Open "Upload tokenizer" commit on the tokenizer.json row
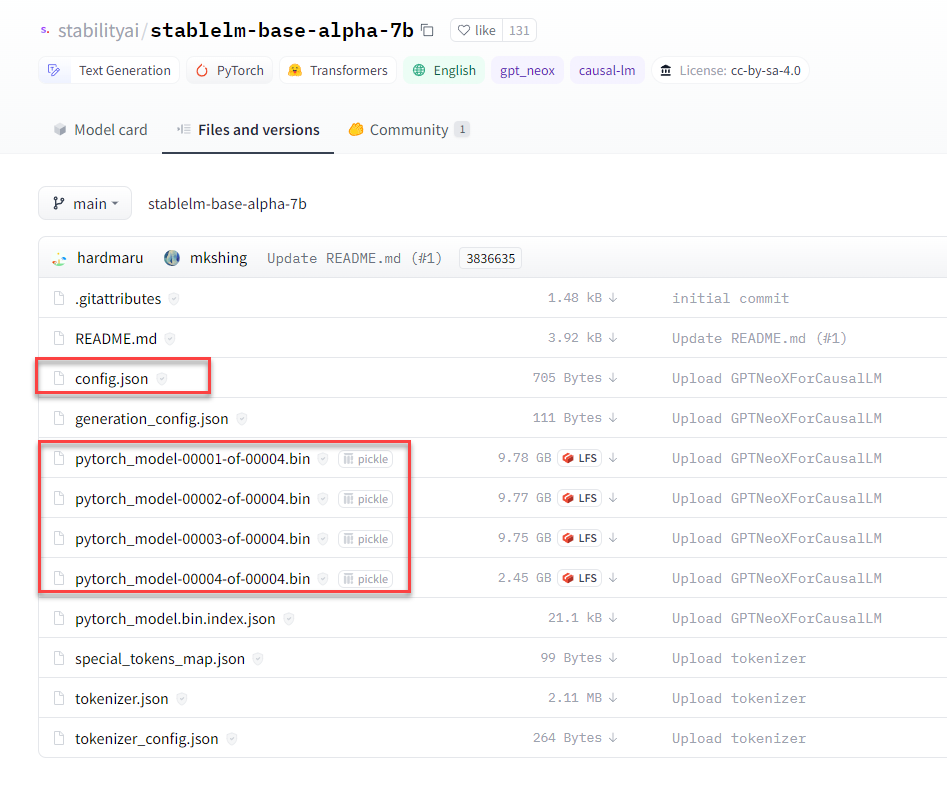The width and height of the screenshot is (947, 789). tap(739, 698)
